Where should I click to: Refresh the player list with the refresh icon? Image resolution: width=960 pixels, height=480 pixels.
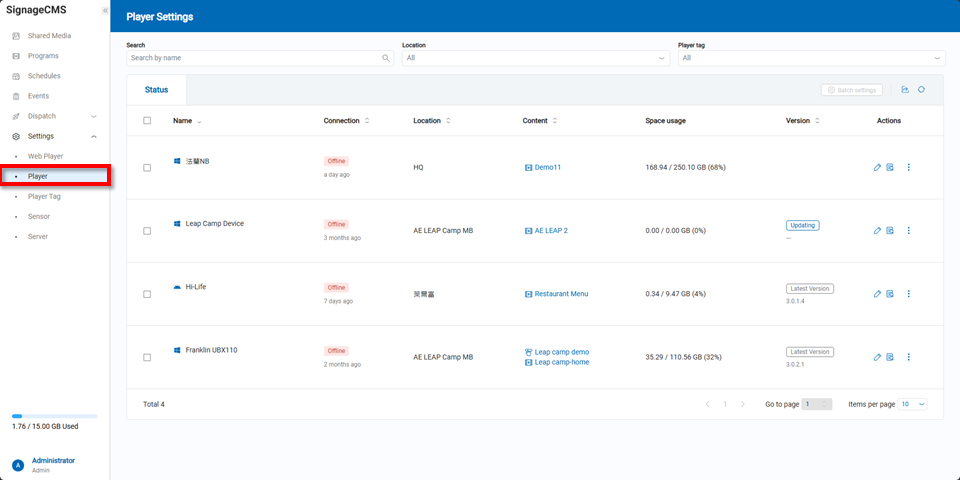pos(921,90)
